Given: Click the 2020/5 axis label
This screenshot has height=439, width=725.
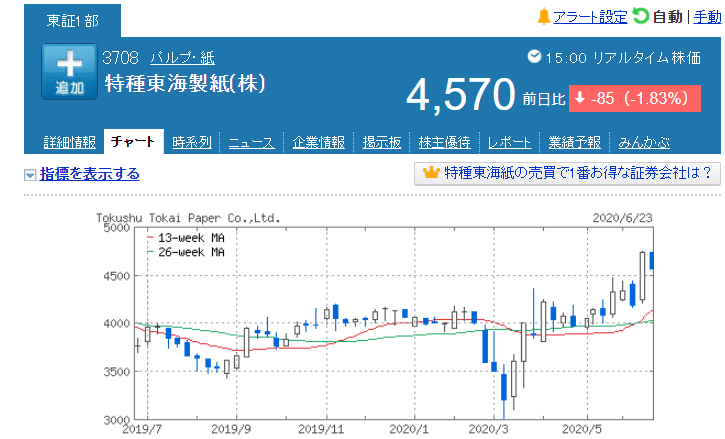Looking at the screenshot, I should click(x=582, y=429).
